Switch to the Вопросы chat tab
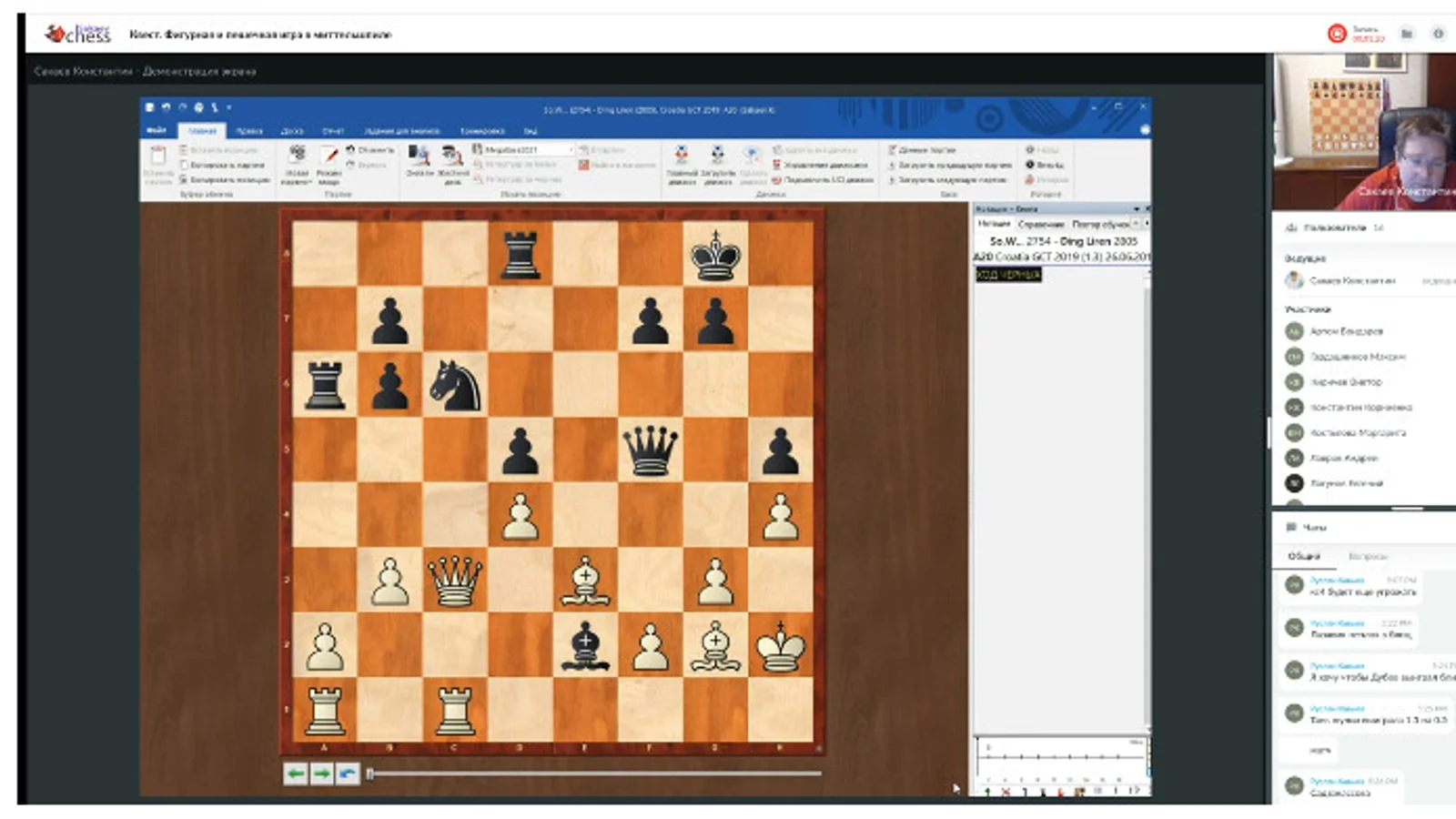This screenshot has height=819, width=1456. [x=1367, y=555]
